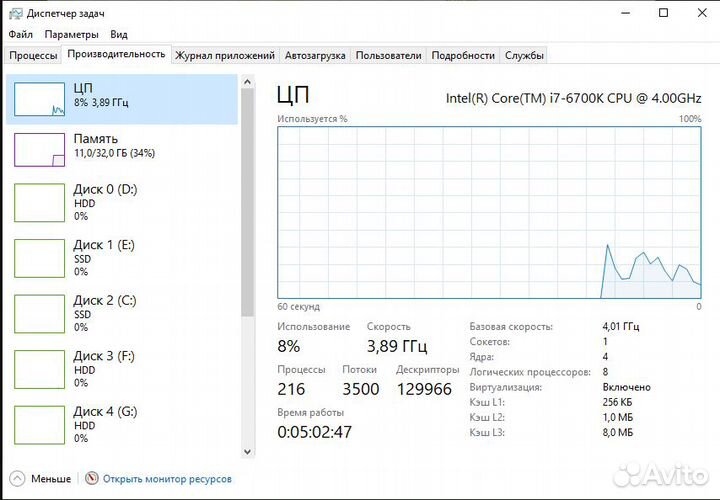Image resolution: width=720 pixels, height=500 pixels.
Task: Click the large ЦП heading
Action: (293, 95)
